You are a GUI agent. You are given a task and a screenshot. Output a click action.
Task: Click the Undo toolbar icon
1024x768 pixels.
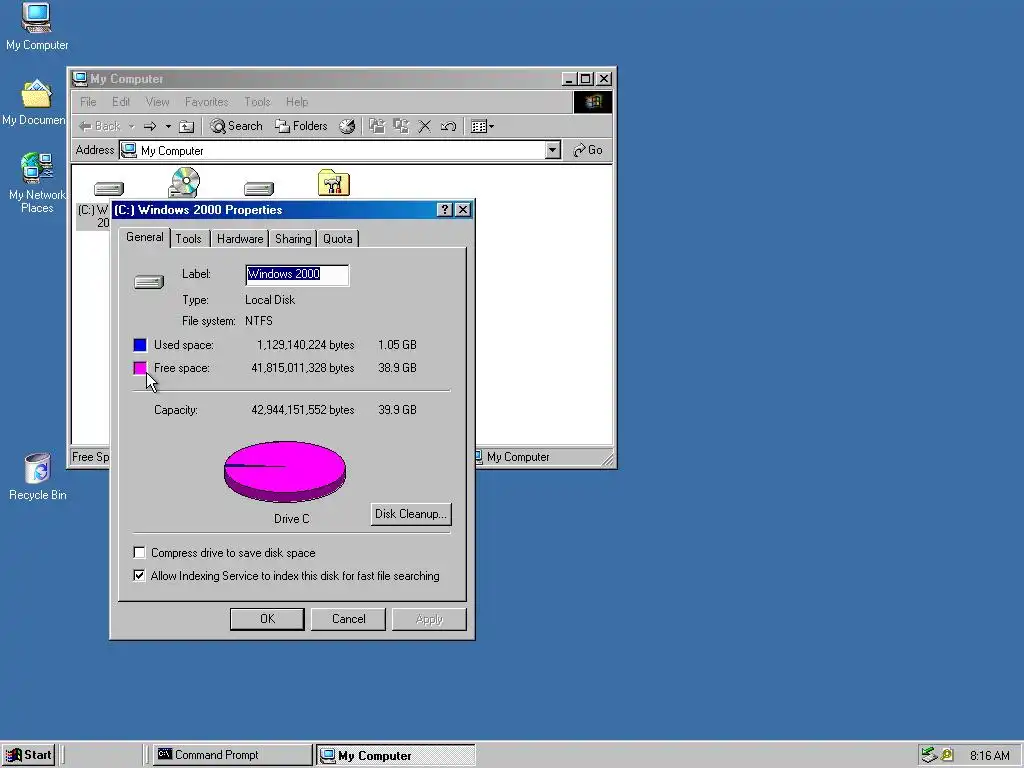[x=448, y=126]
